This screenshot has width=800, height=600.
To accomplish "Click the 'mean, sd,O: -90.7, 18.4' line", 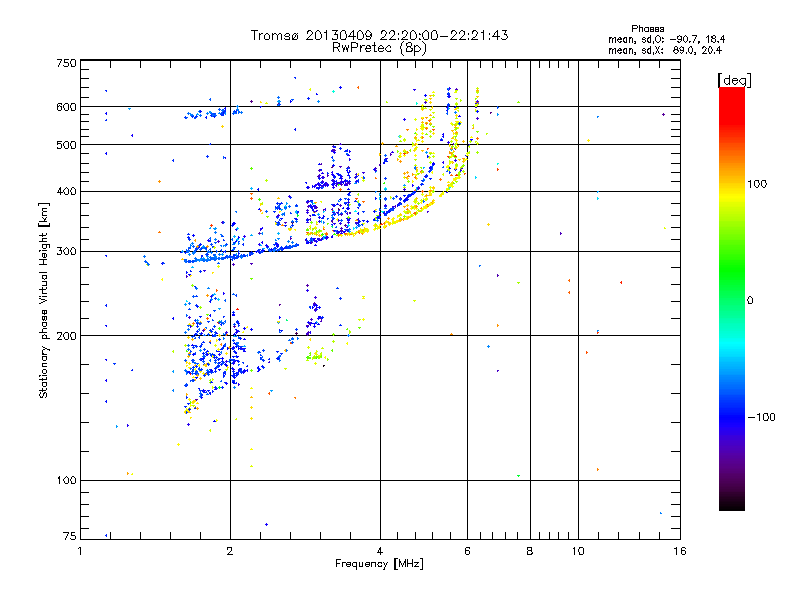I will pos(666,39).
